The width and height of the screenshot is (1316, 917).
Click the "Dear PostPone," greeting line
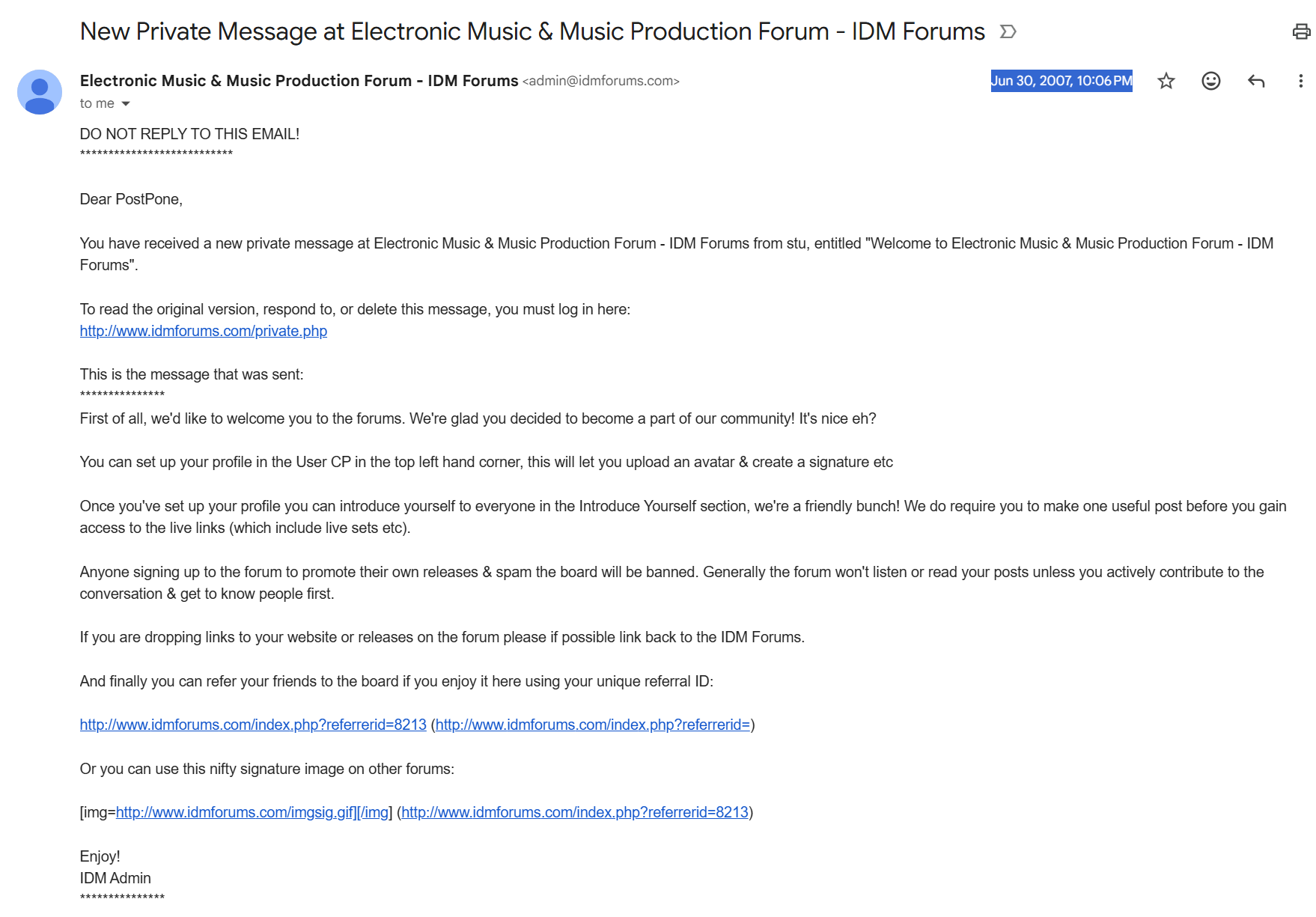(131, 199)
